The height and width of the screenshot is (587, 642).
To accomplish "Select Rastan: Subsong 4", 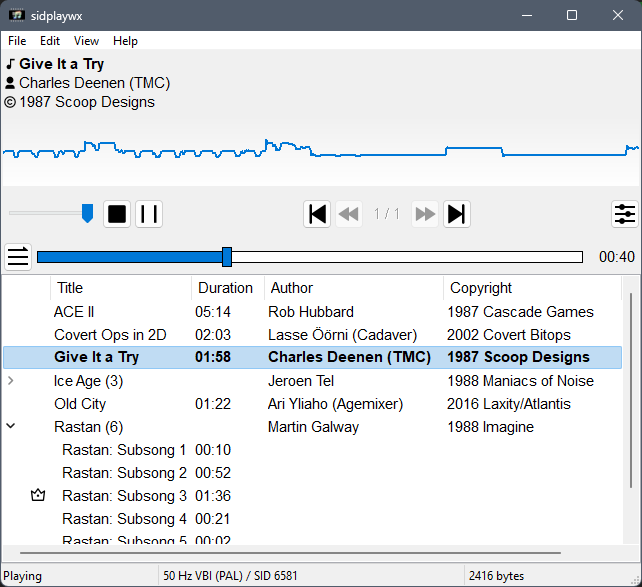I will (312, 519).
